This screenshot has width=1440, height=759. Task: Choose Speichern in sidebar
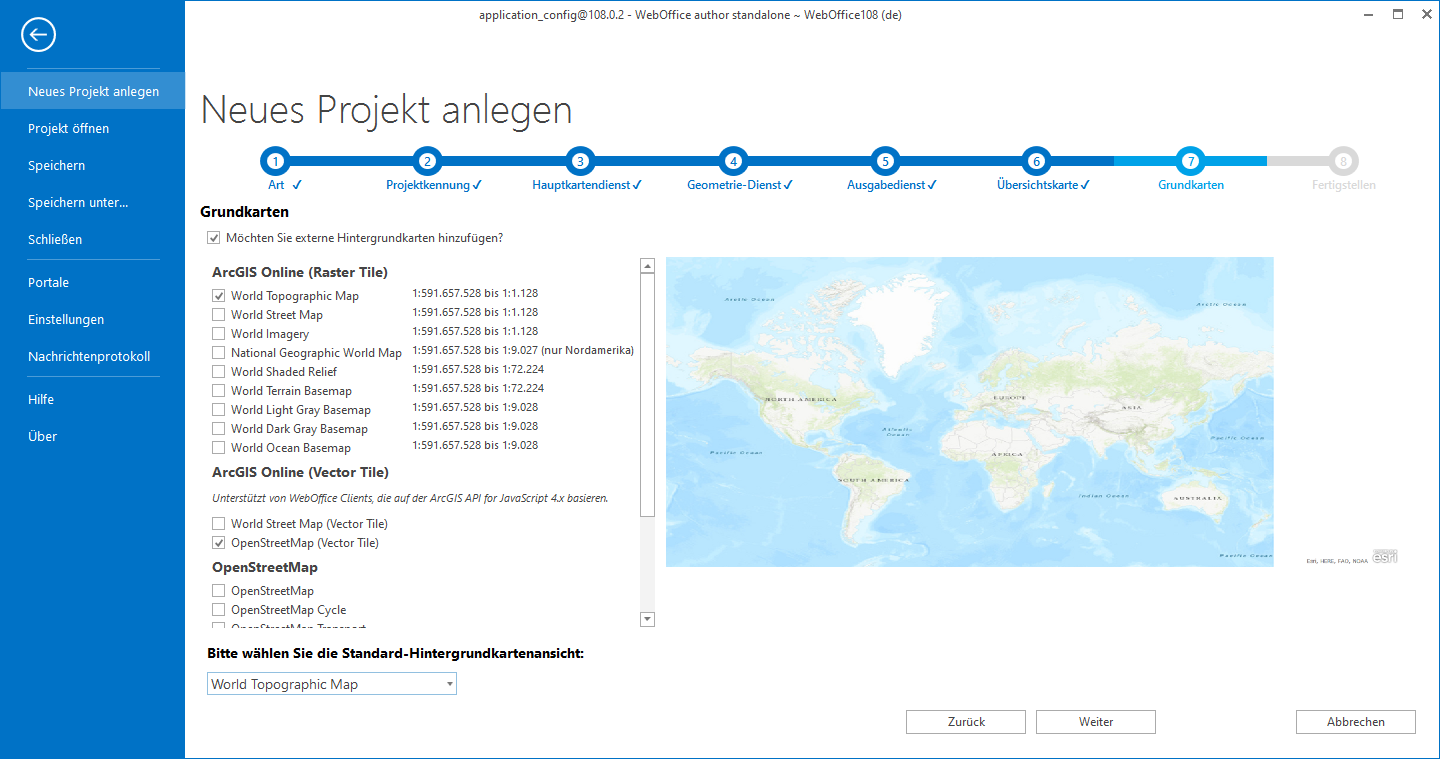[93, 165]
